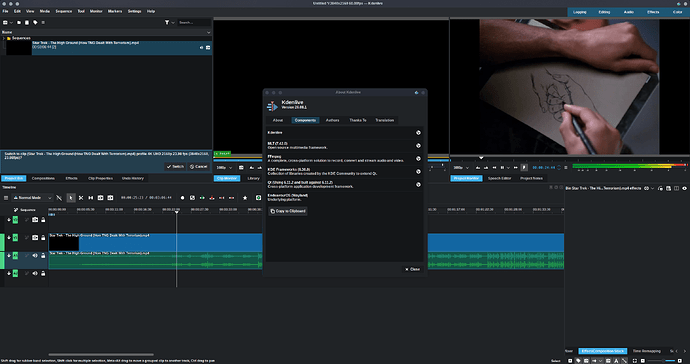
Task: Open the Markers menu
Action: 115,11
